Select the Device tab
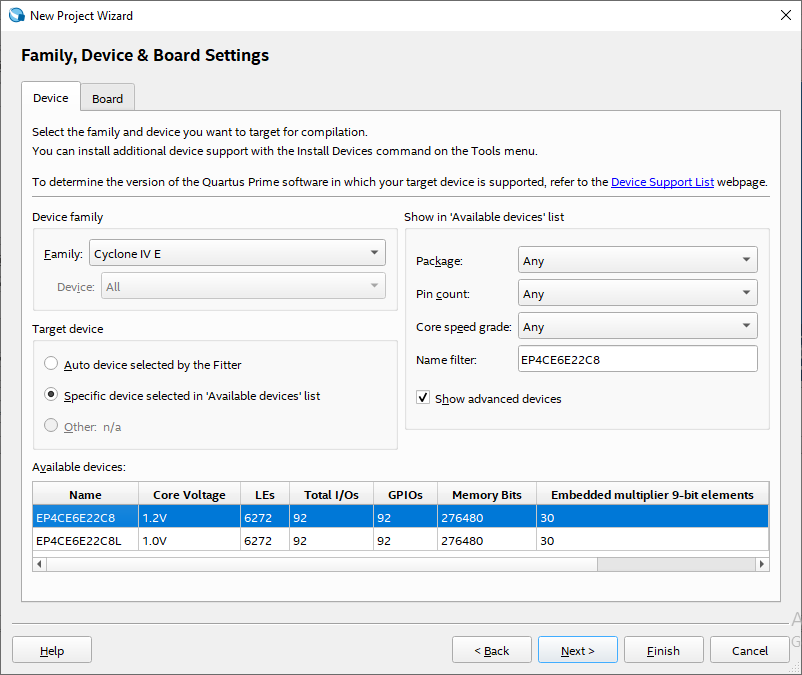 [51, 98]
